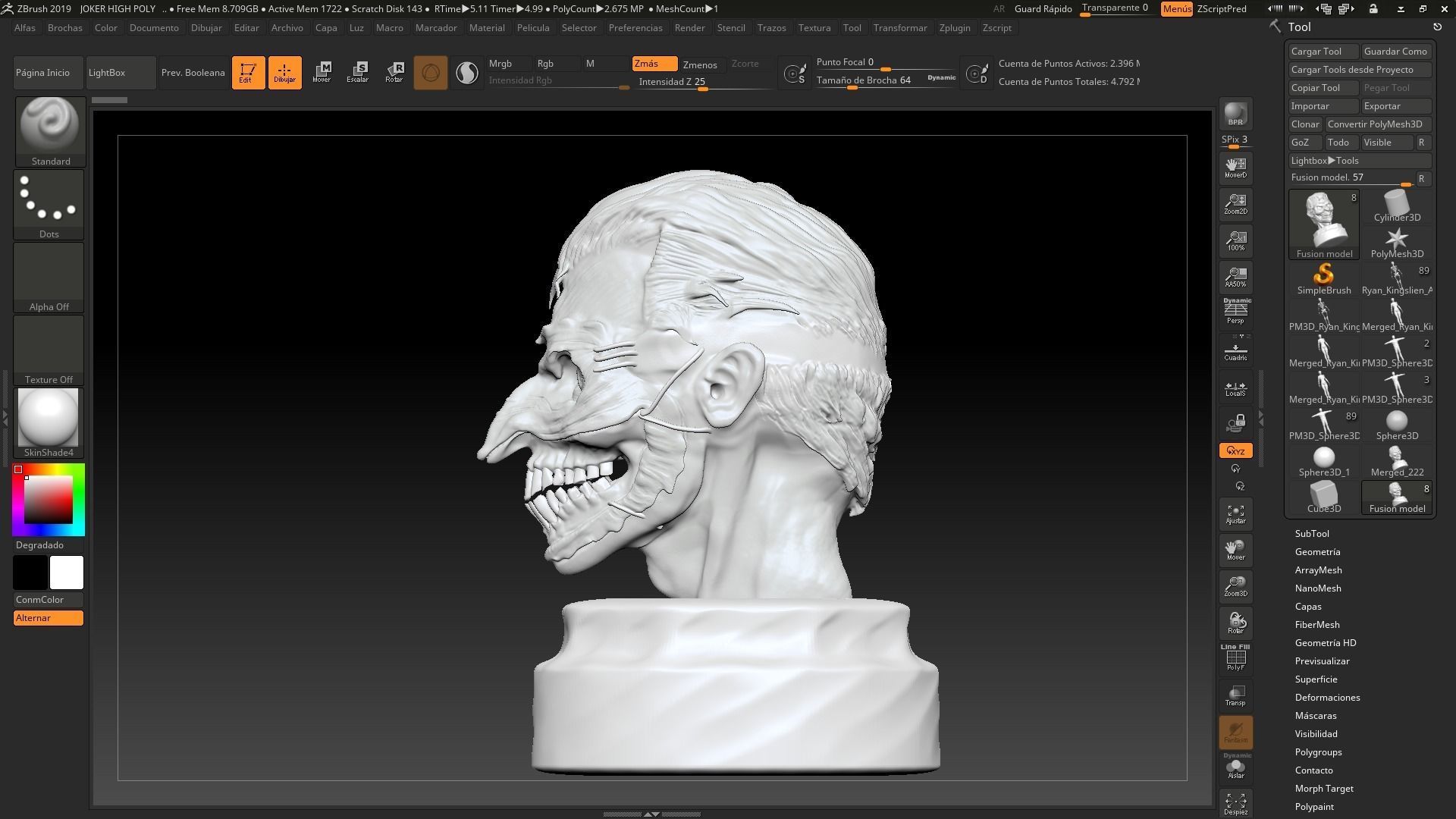Click the right-shelf Rotar 3D icon
1456x819 pixels.
[x=1235, y=623]
